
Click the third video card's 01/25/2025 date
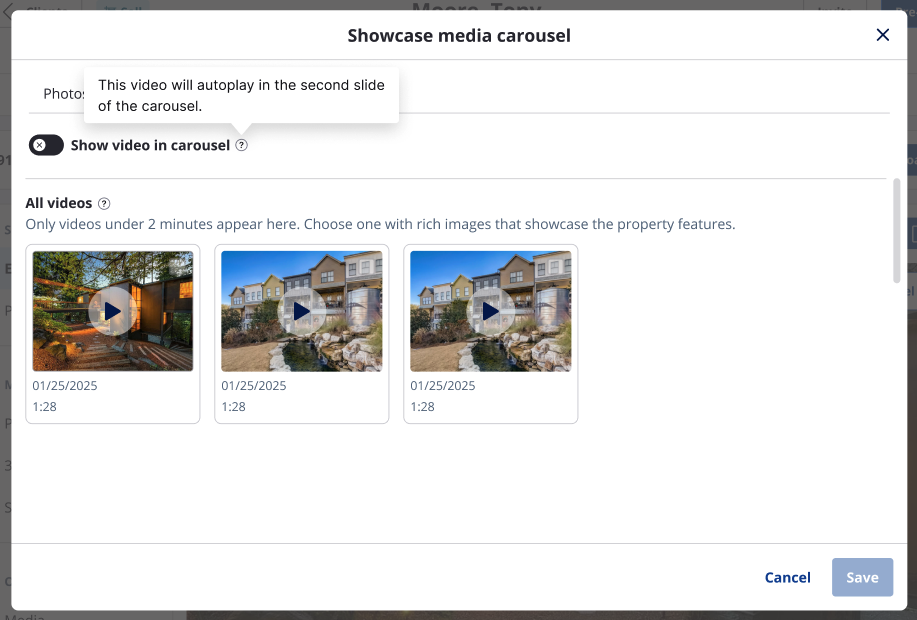(x=443, y=385)
